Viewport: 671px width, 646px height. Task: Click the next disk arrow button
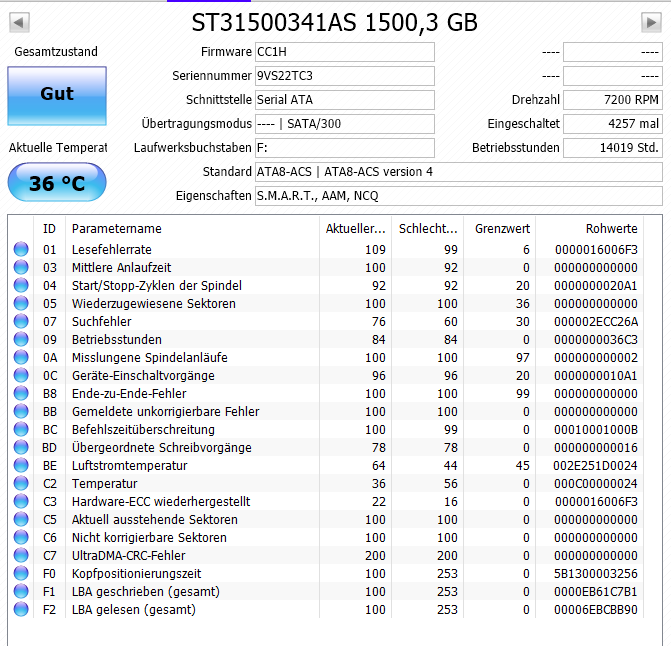tap(651, 22)
